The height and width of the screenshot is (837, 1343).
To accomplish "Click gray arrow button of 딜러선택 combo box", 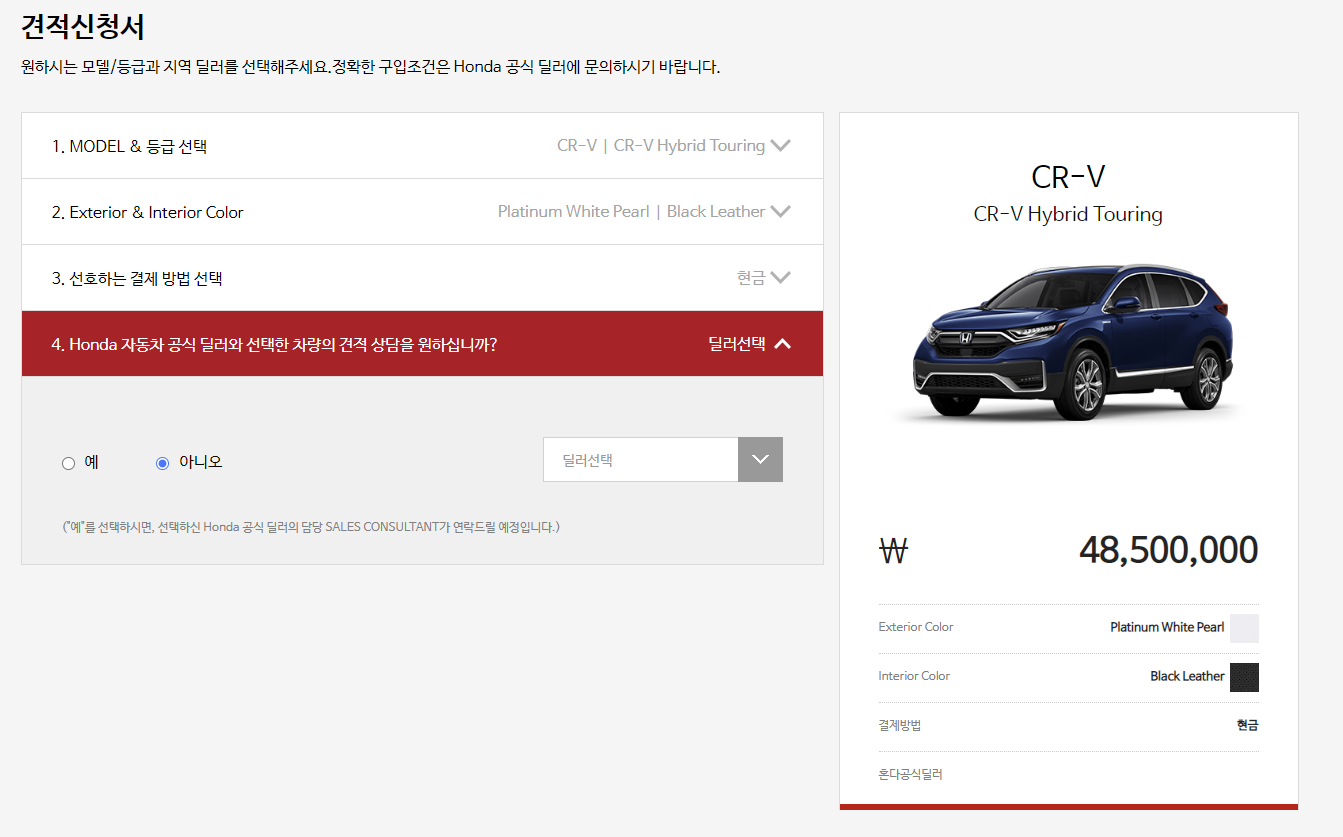I will click(760, 460).
